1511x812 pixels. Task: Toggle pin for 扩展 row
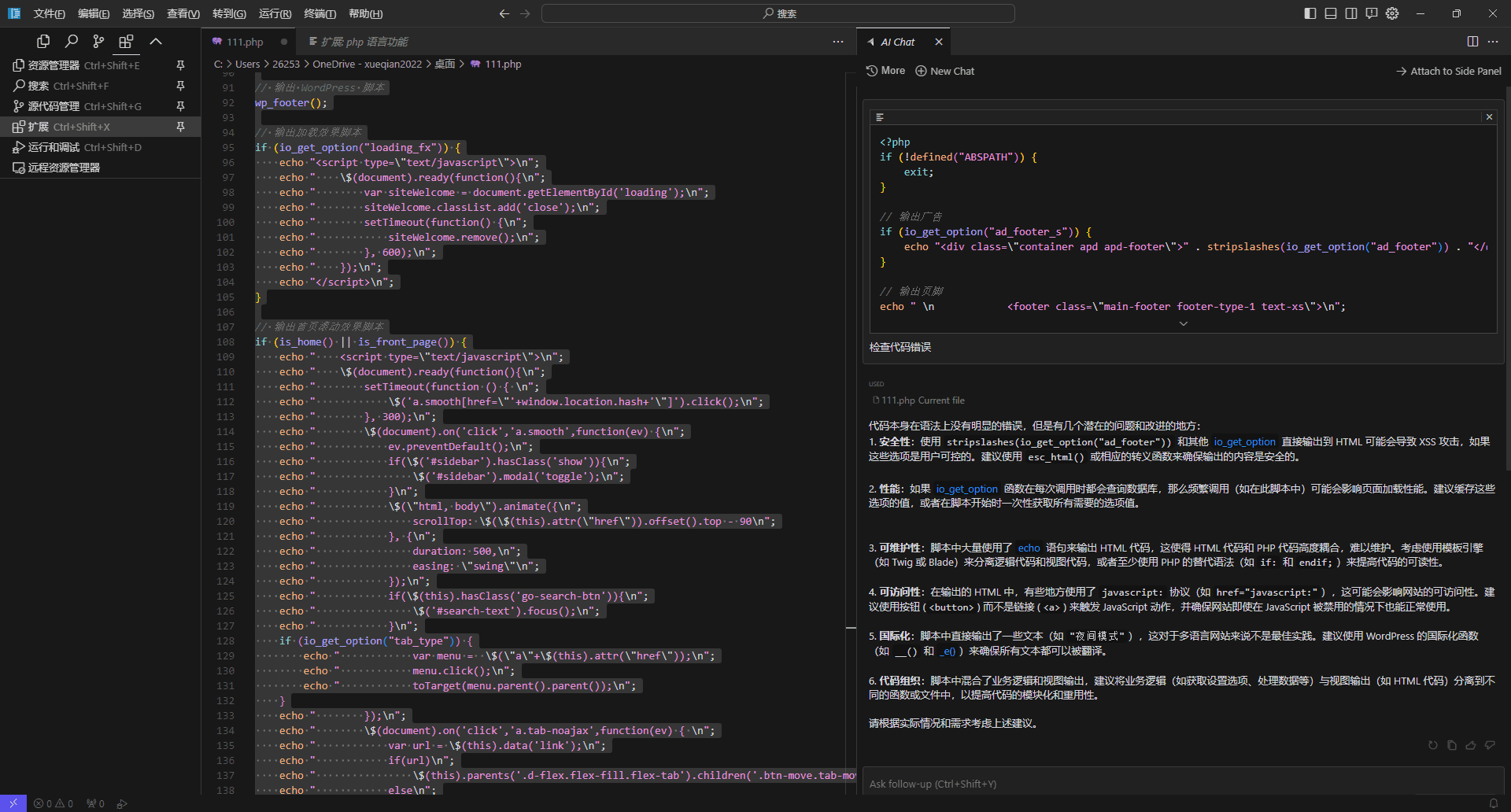tap(180, 127)
